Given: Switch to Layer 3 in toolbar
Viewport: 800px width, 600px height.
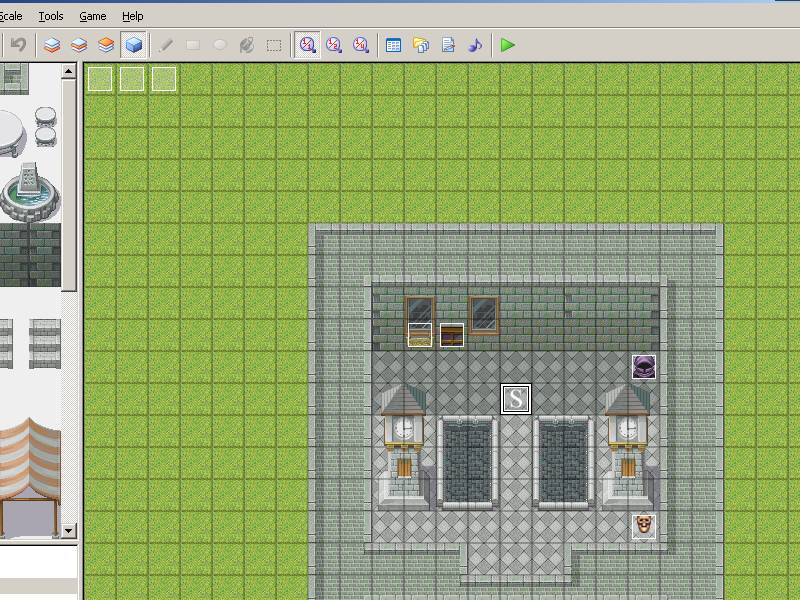Looking at the screenshot, I should (106, 45).
